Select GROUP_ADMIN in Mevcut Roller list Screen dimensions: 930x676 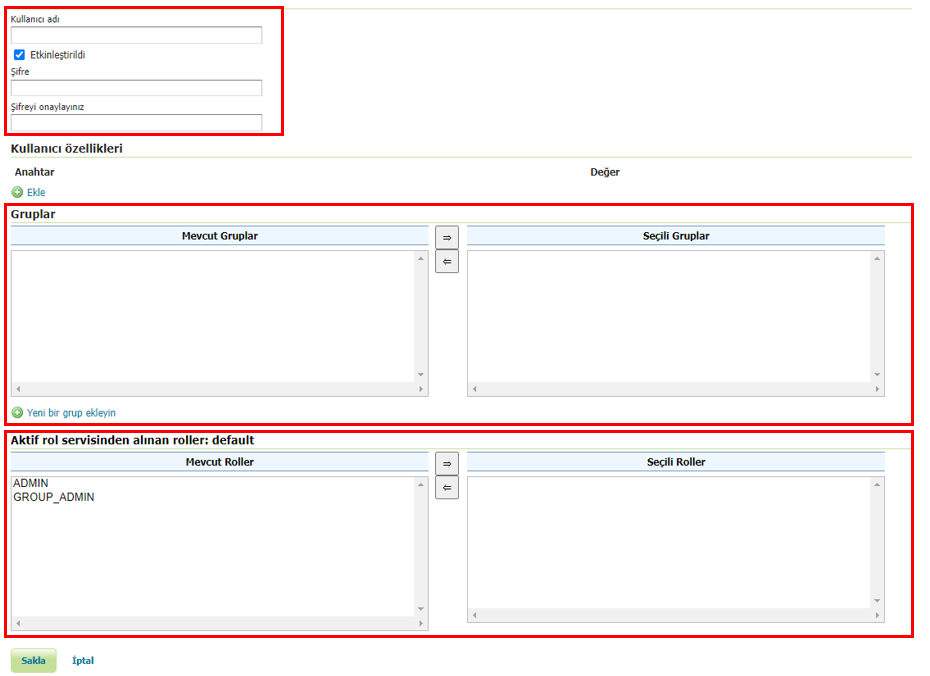click(54, 497)
